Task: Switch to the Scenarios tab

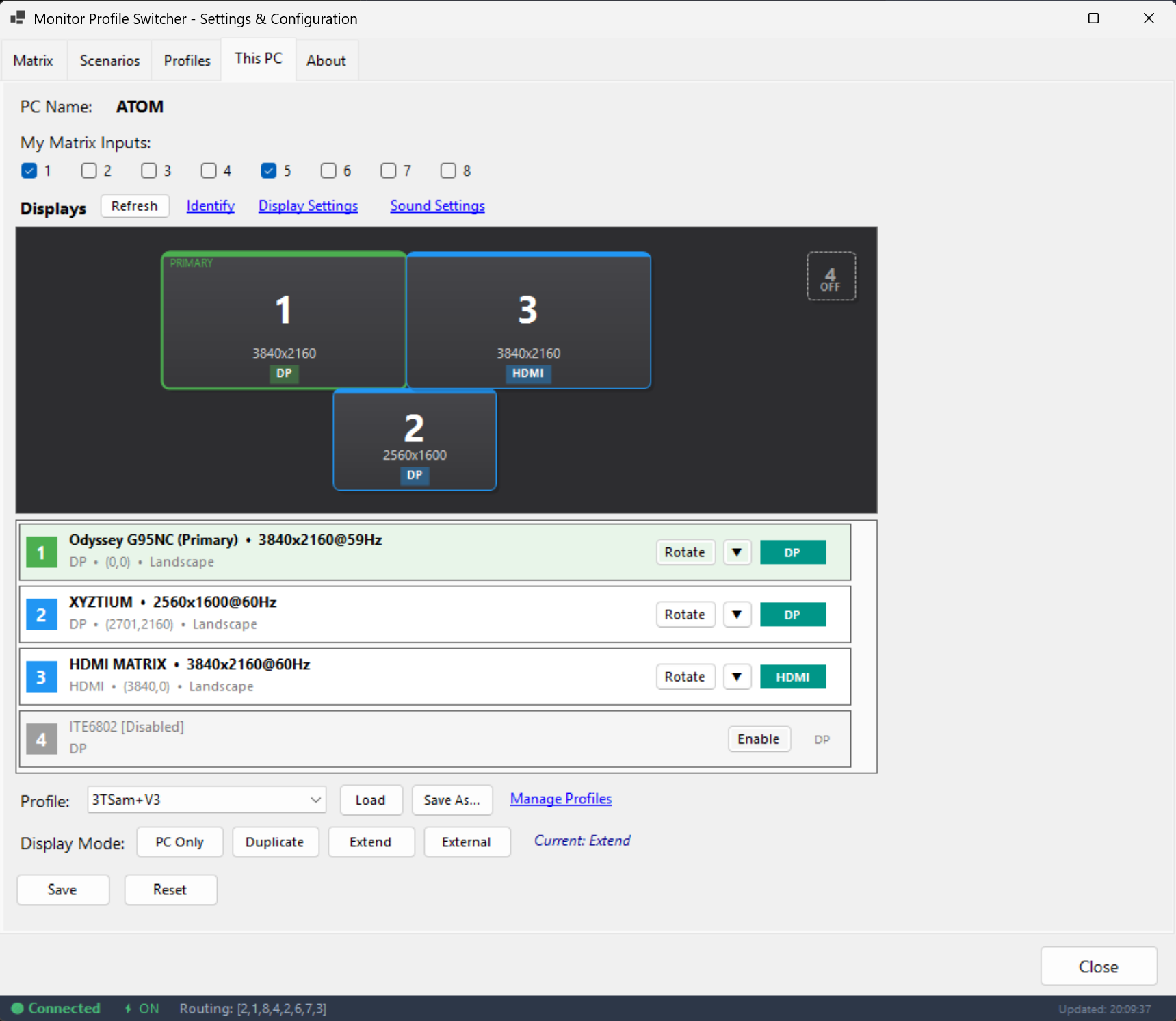Action: pyautogui.click(x=109, y=61)
